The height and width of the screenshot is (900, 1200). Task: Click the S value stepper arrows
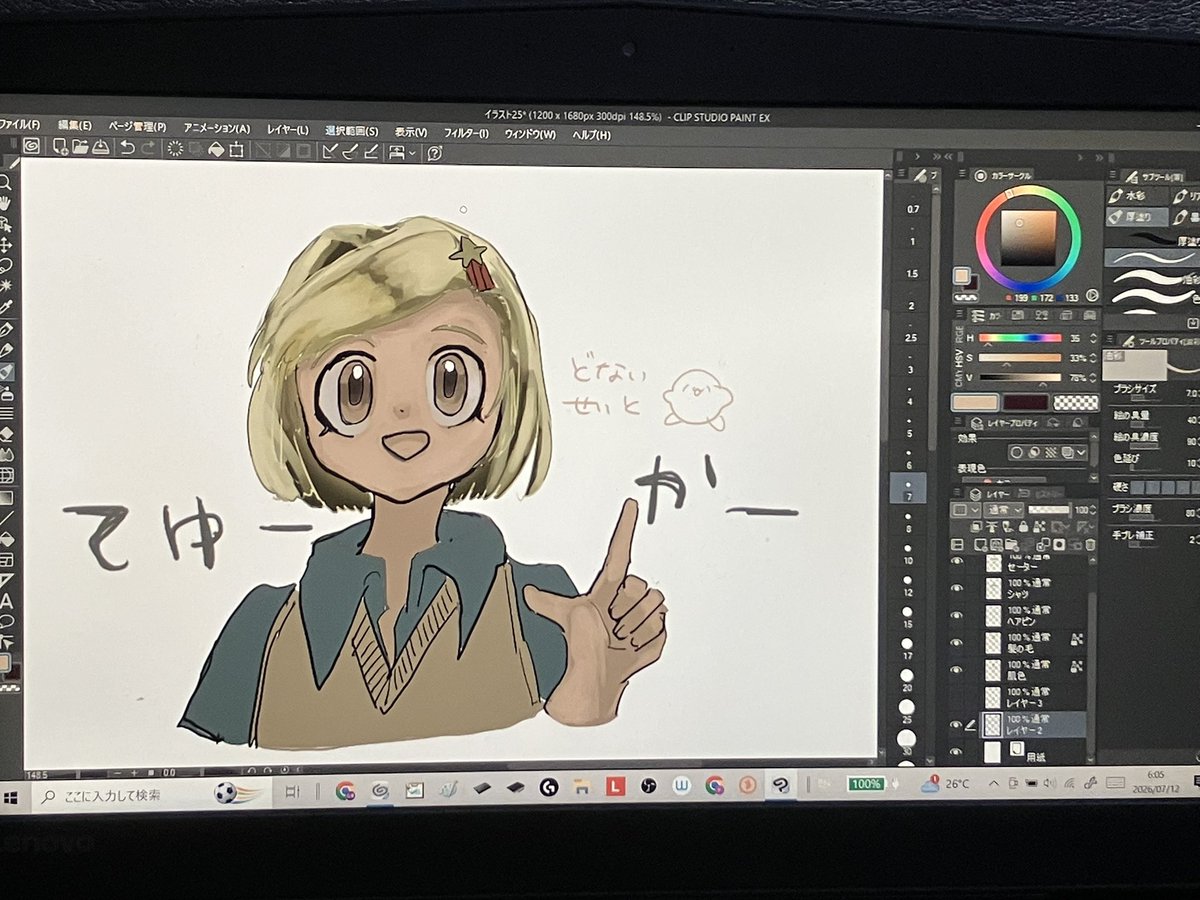tap(1094, 357)
